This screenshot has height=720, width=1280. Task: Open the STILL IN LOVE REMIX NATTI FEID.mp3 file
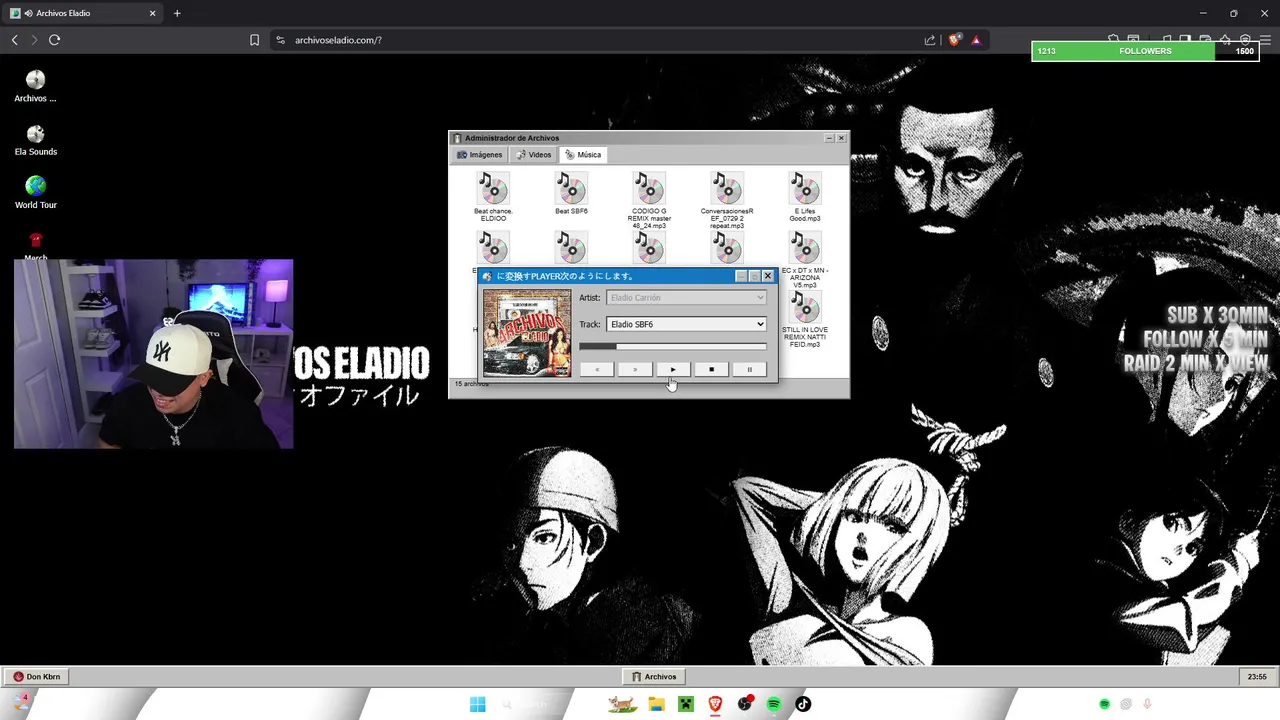[805, 320]
